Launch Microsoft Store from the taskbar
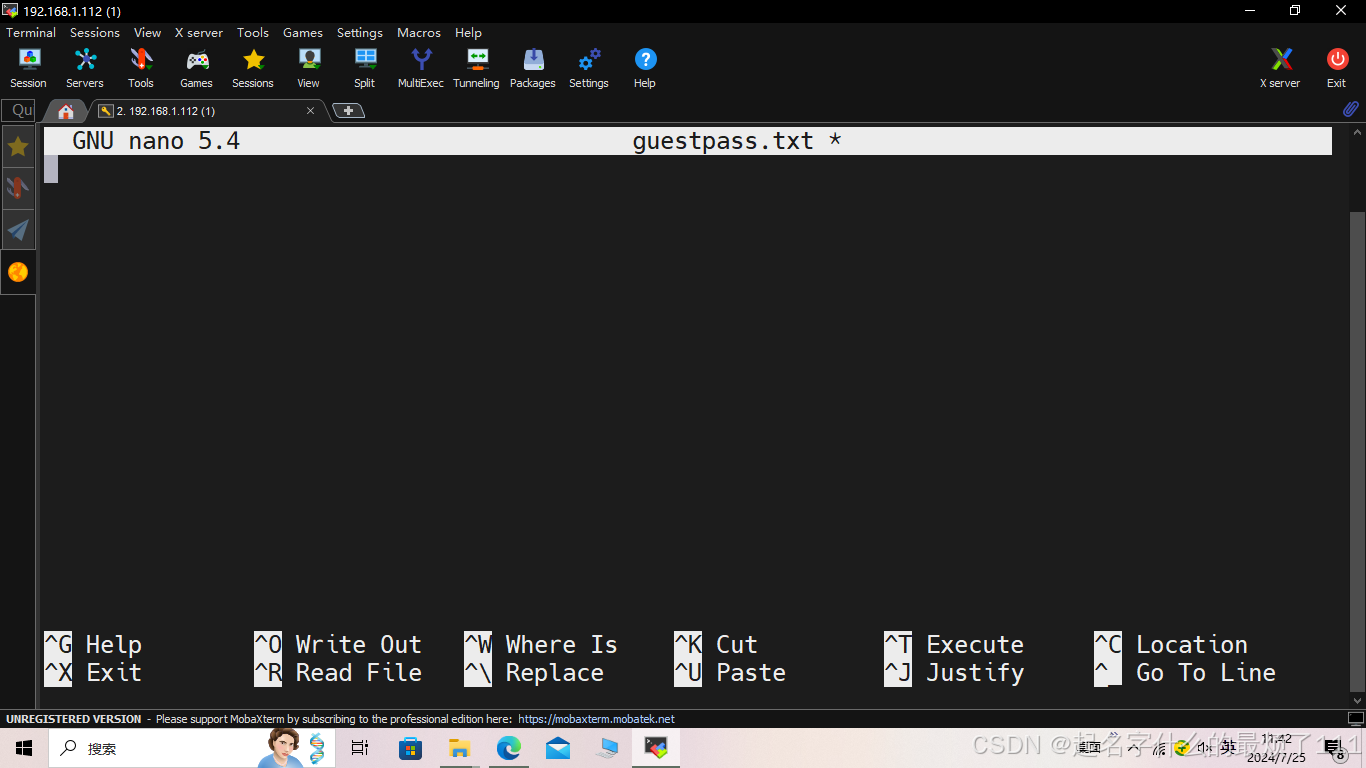This screenshot has height=768, width=1366. coord(410,748)
